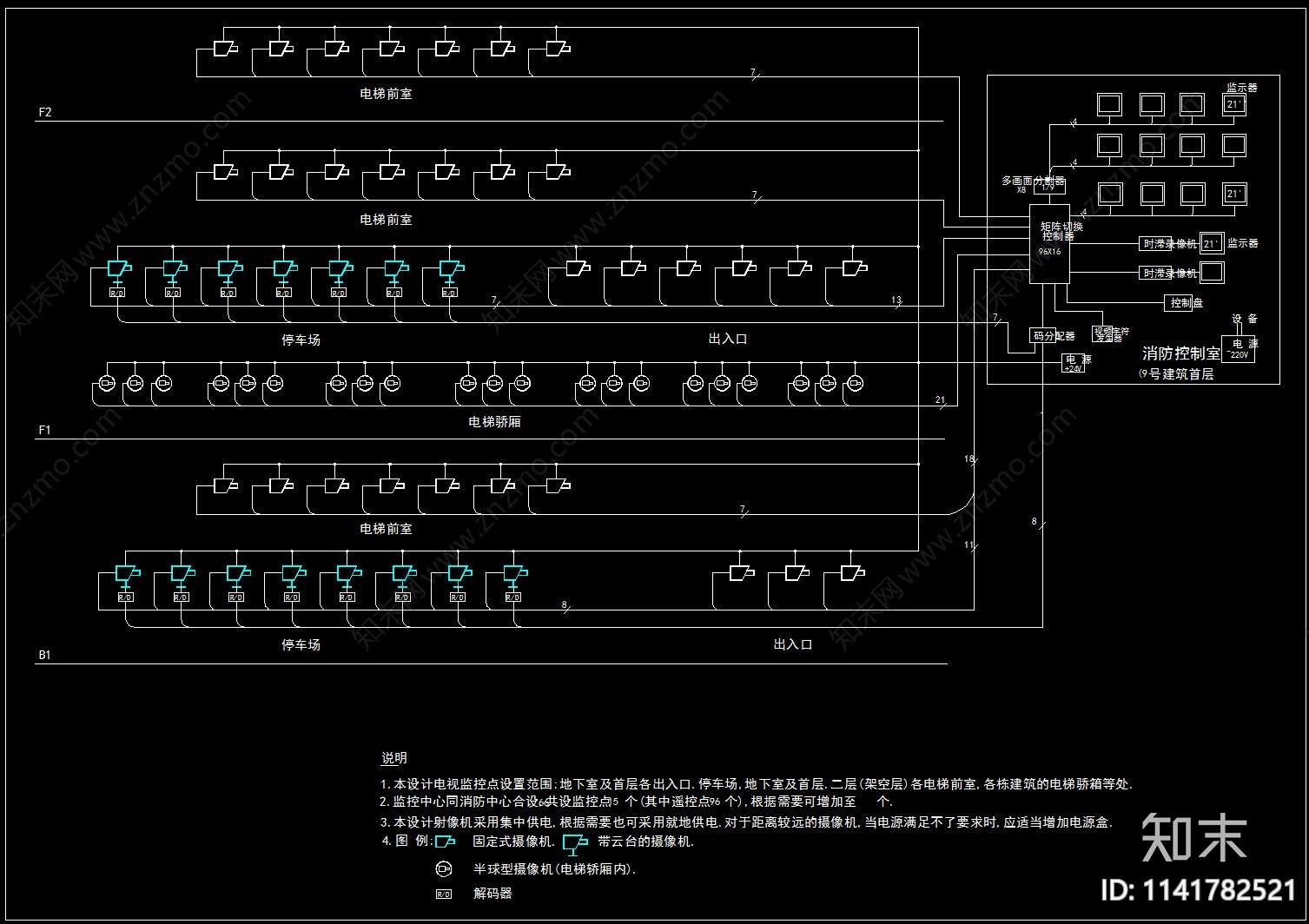Click the leftmost camera in the topmost F2 row
The height and width of the screenshot is (924, 1309).
tap(225, 49)
